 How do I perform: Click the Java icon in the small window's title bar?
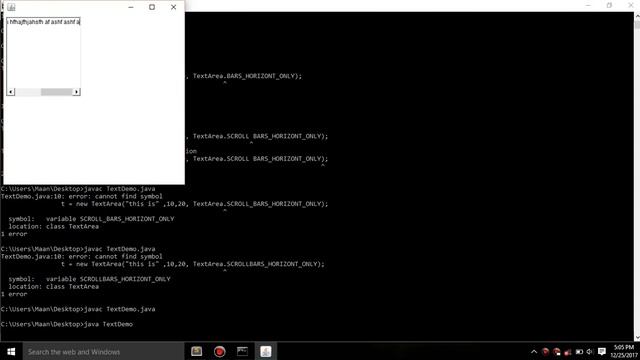[11, 7]
